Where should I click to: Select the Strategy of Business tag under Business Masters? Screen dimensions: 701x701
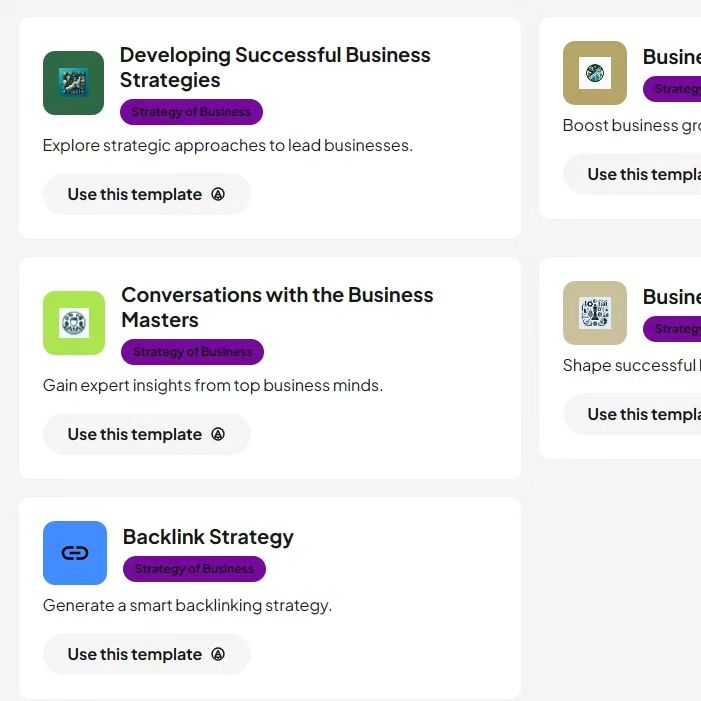coord(192,352)
